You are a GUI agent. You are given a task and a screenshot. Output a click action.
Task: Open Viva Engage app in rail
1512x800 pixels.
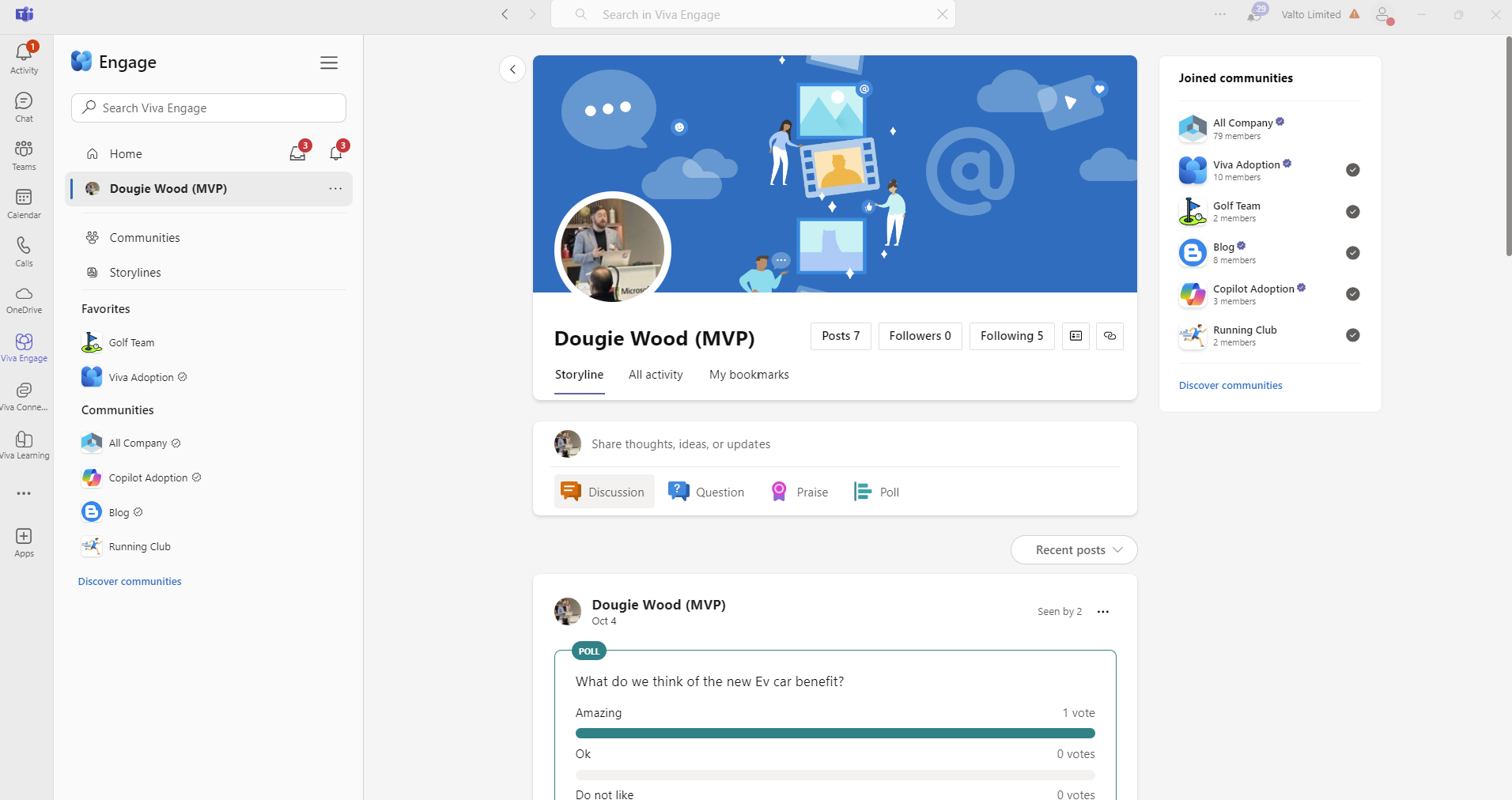[x=25, y=348]
